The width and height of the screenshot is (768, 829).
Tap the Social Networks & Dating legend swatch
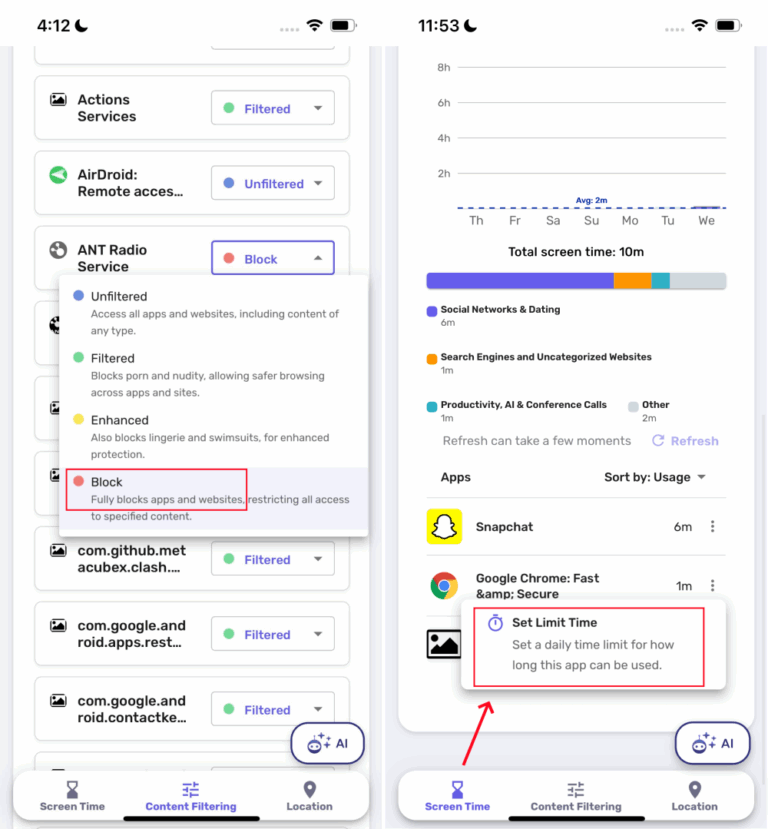point(432,309)
